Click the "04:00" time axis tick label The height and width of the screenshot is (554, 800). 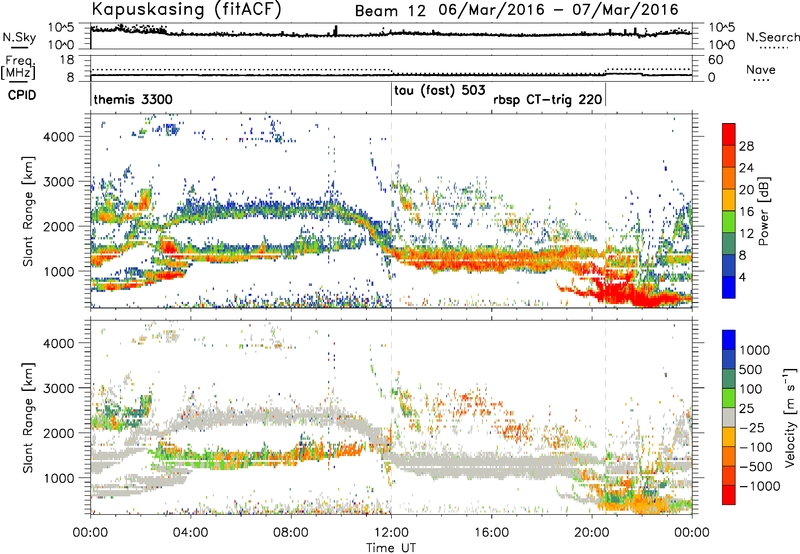coord(190,533)
